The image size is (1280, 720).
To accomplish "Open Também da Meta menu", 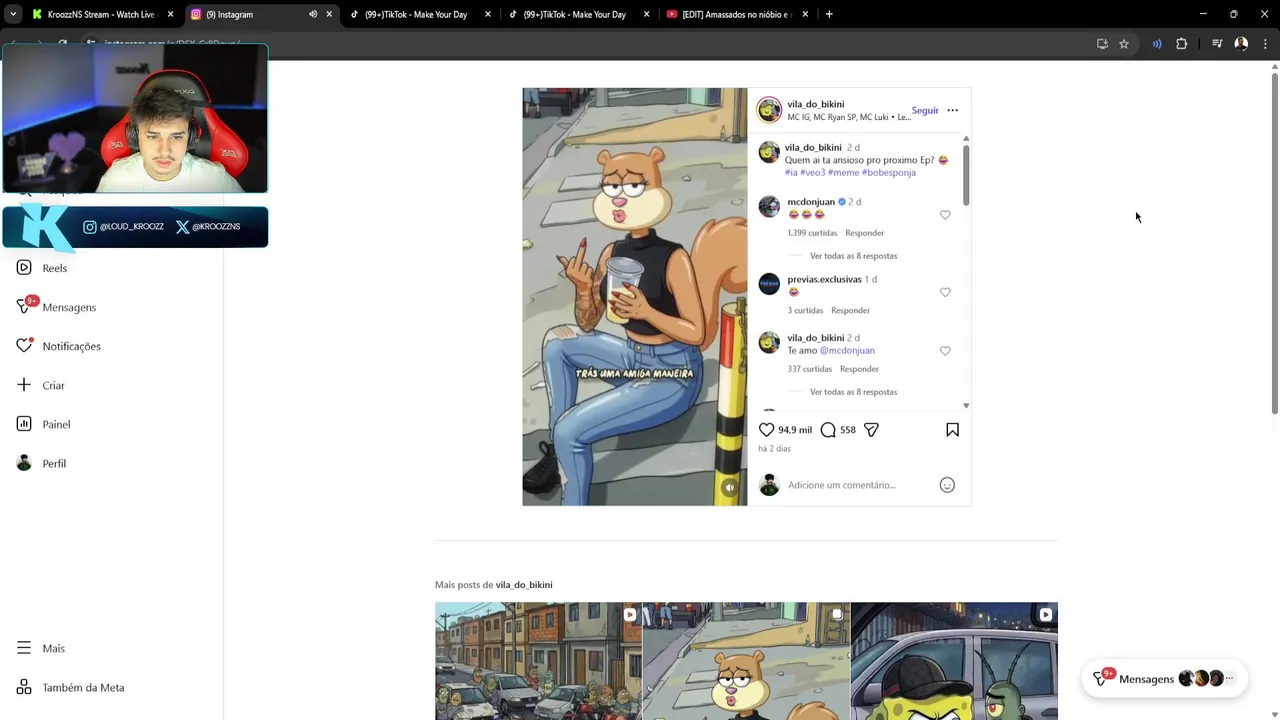I will pyautogui.click(x=70, y=687).
